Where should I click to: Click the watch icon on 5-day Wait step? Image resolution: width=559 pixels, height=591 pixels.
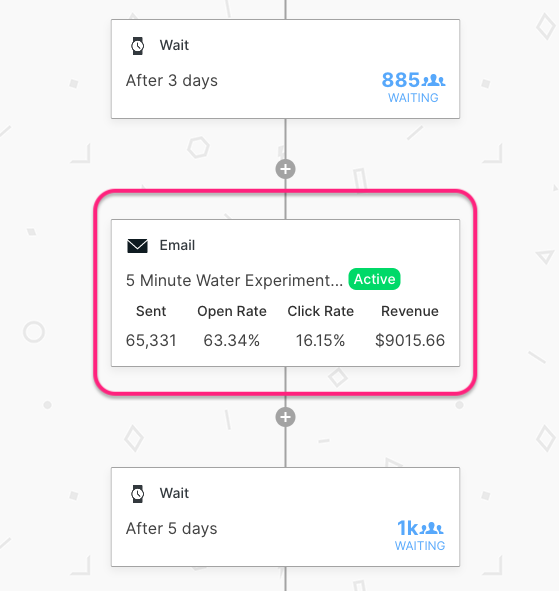click(x=138, y=494)
